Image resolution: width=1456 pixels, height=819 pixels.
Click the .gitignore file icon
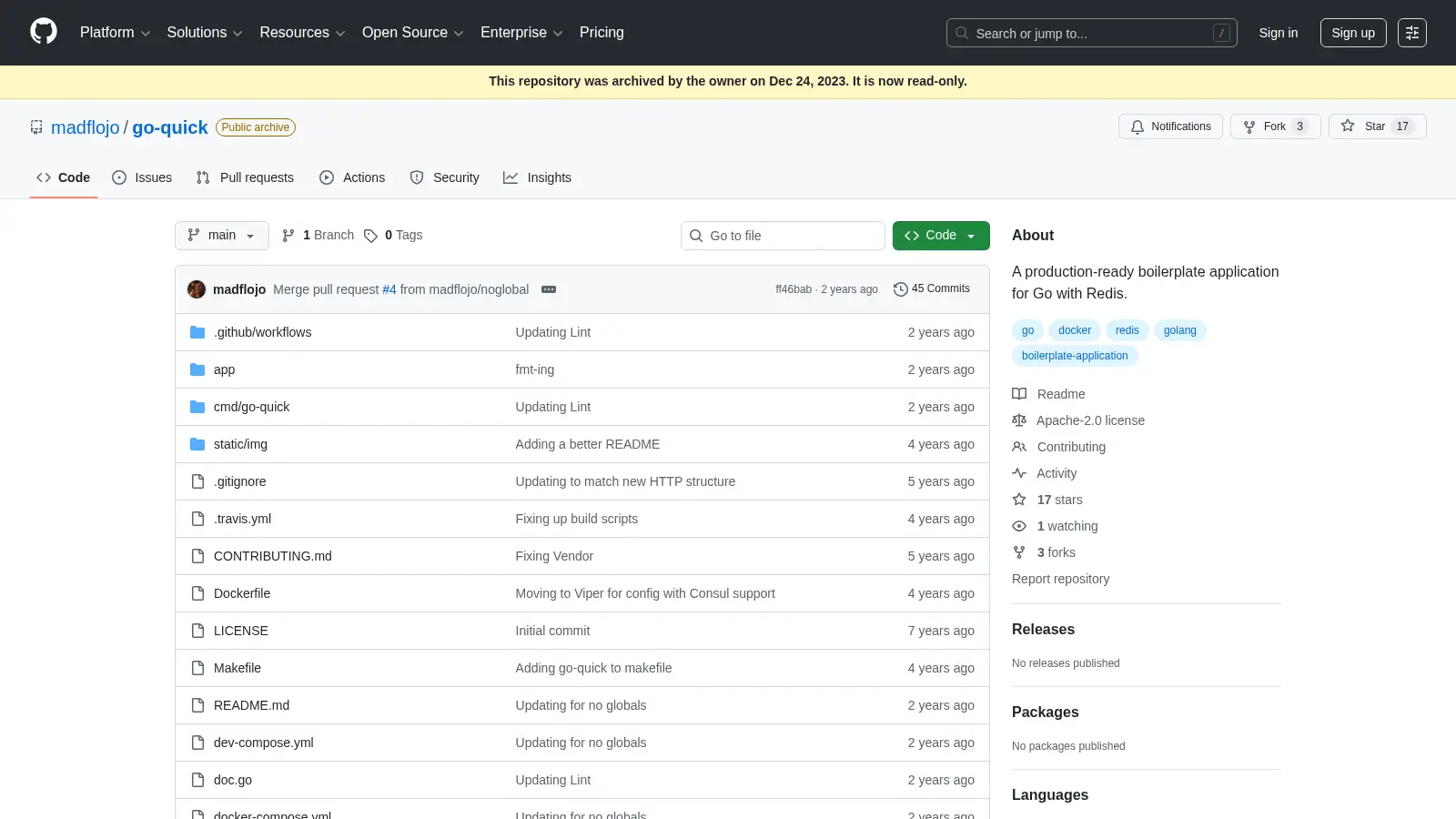point(197,481)
